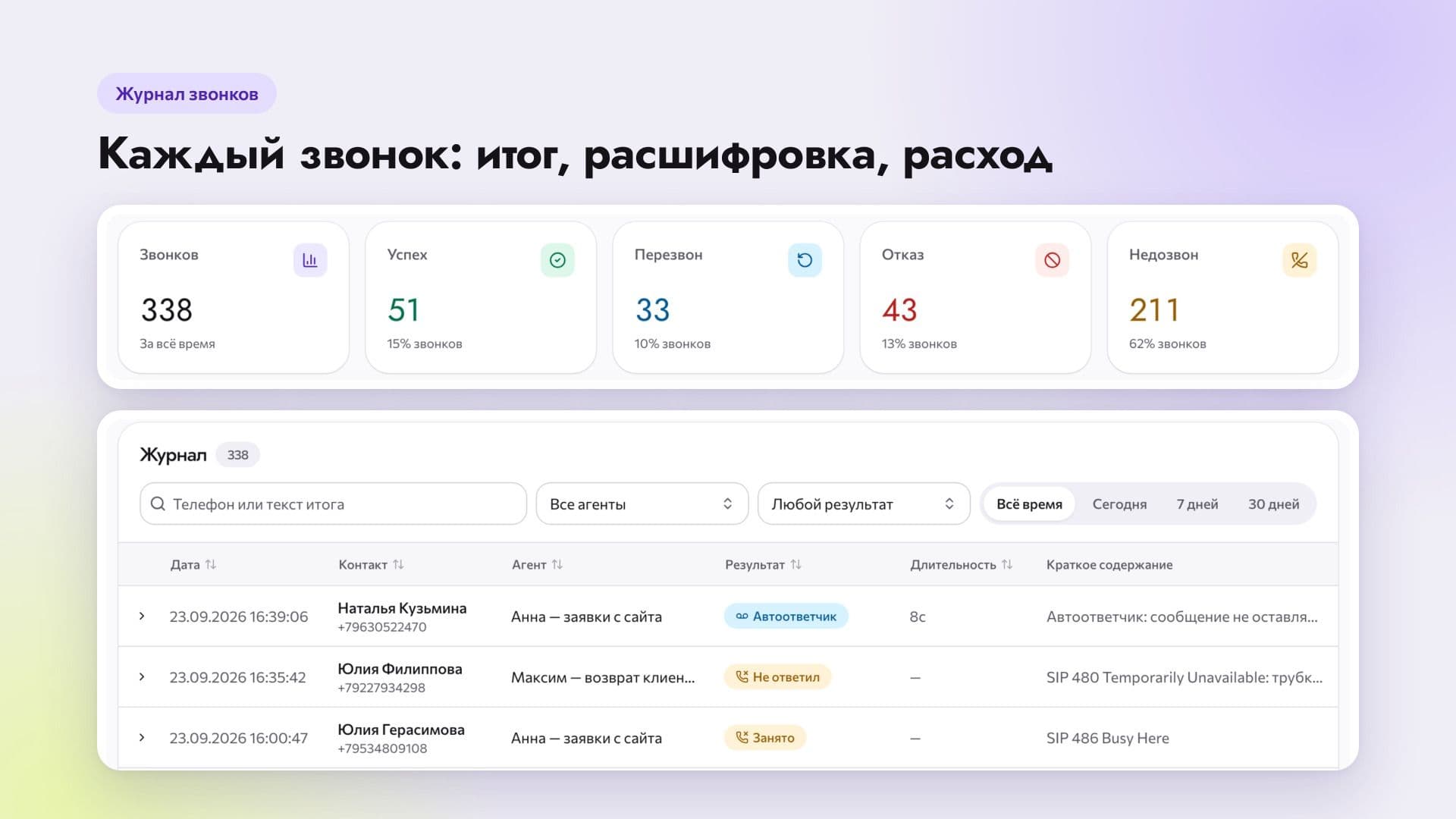Sort by Длительность using its sort arrows
Image resolution: width=1456 pixels, height=819 pixels.
pyautogui.click(x=1007, y=564)
